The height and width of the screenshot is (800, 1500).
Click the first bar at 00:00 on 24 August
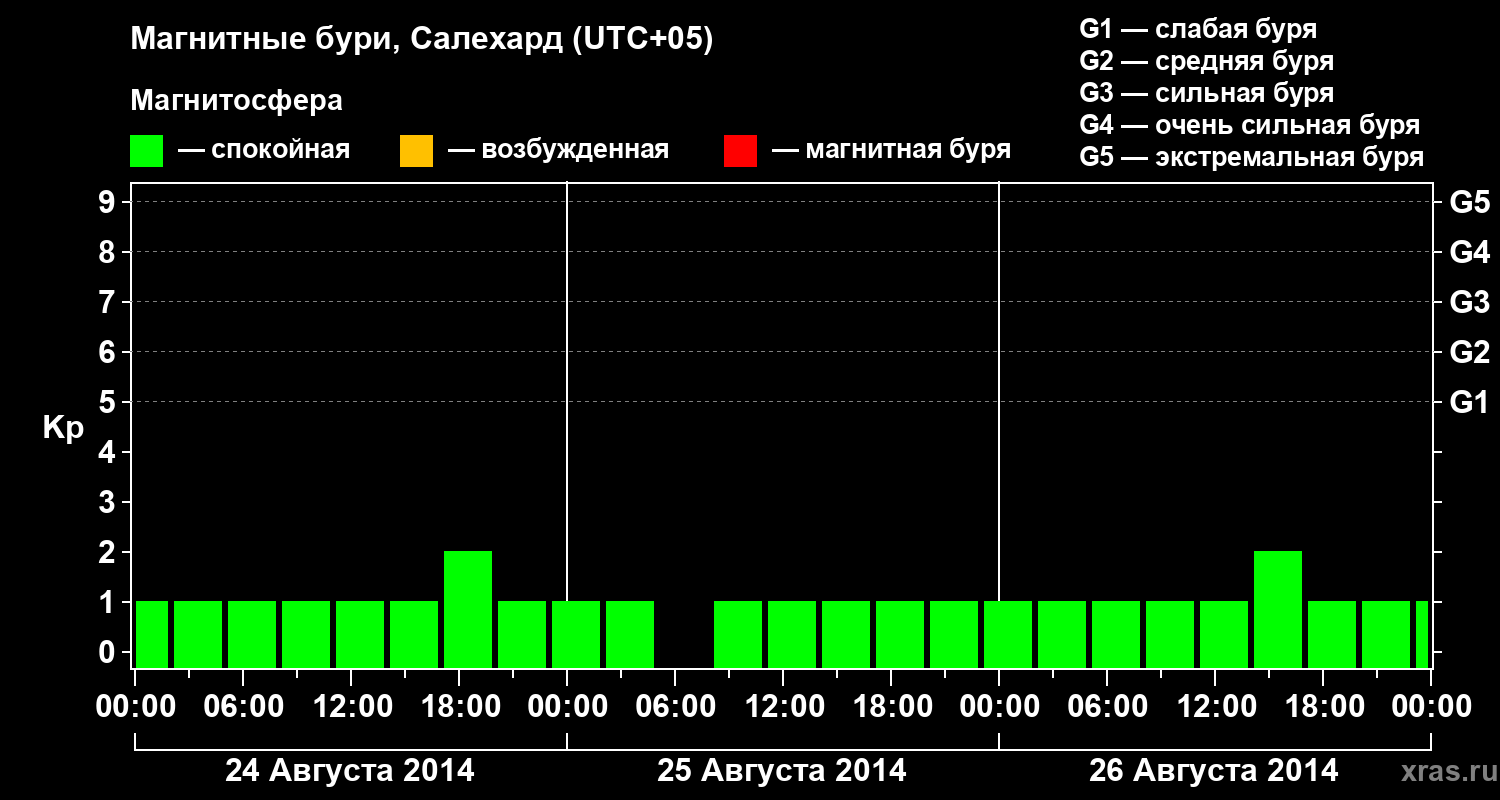point(152,634)
